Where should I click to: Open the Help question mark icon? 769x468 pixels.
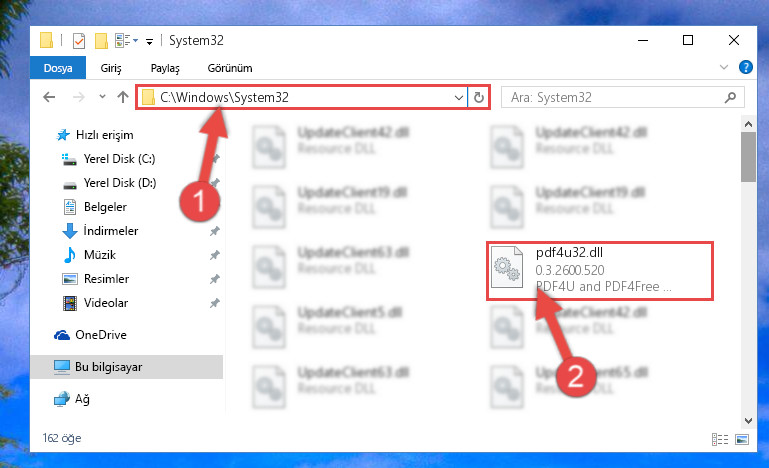tap(745, 67)
